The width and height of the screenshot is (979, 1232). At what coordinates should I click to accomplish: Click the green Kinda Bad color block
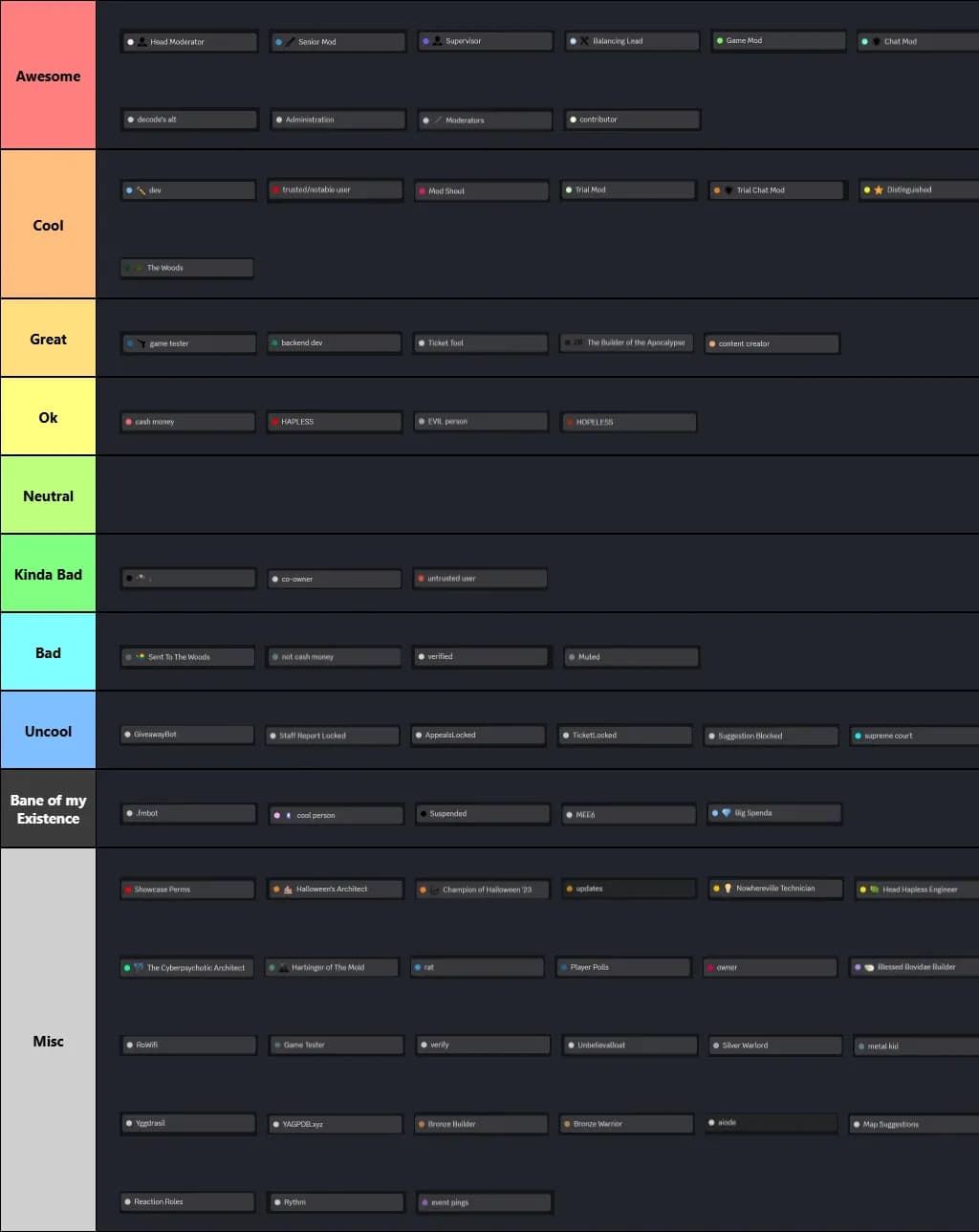coord(48,573)
